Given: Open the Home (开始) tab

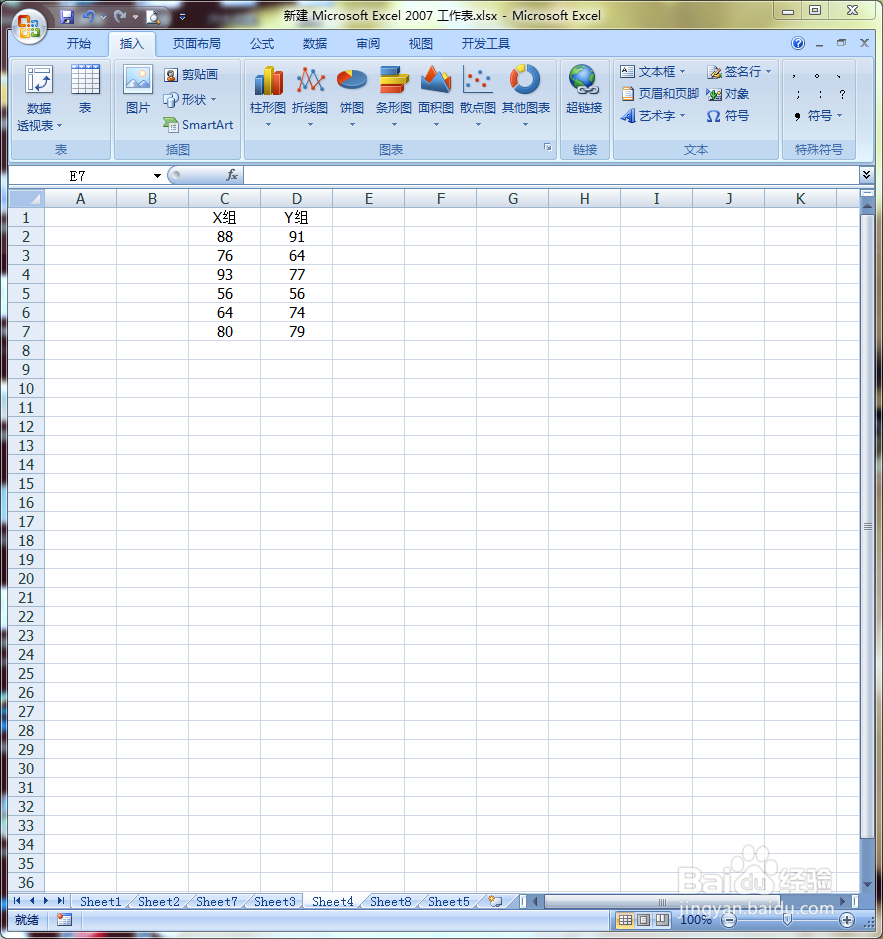Looking at the screenshot, I should (x=78, y=43).
